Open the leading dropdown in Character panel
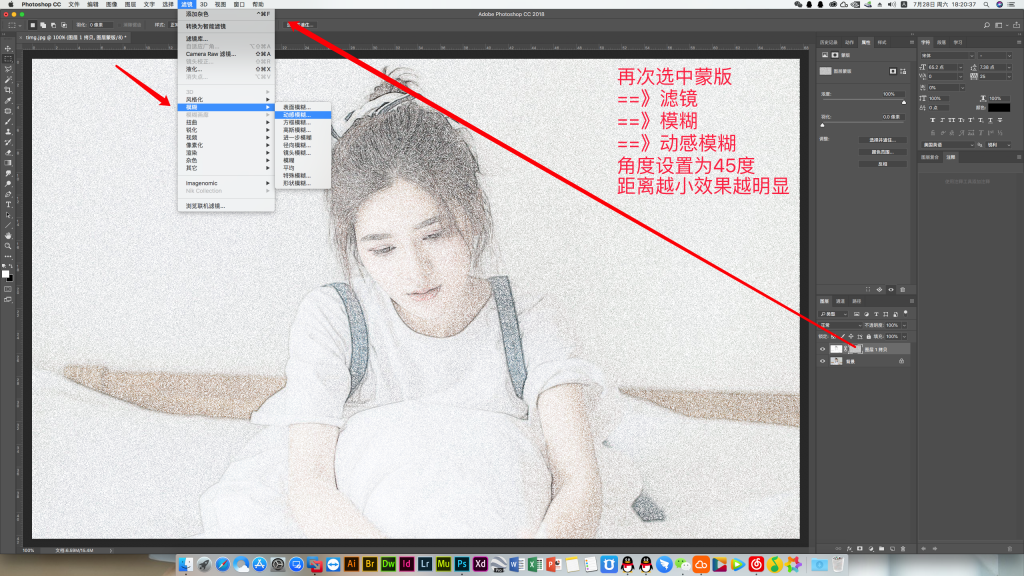 tap(1011, 67)
